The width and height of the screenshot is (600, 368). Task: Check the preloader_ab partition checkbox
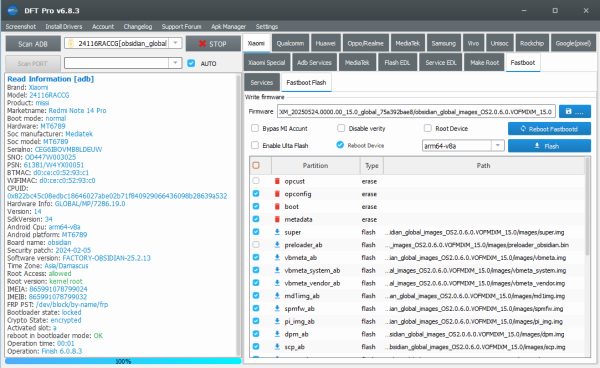pyautogui.click(x=256, y=244)
